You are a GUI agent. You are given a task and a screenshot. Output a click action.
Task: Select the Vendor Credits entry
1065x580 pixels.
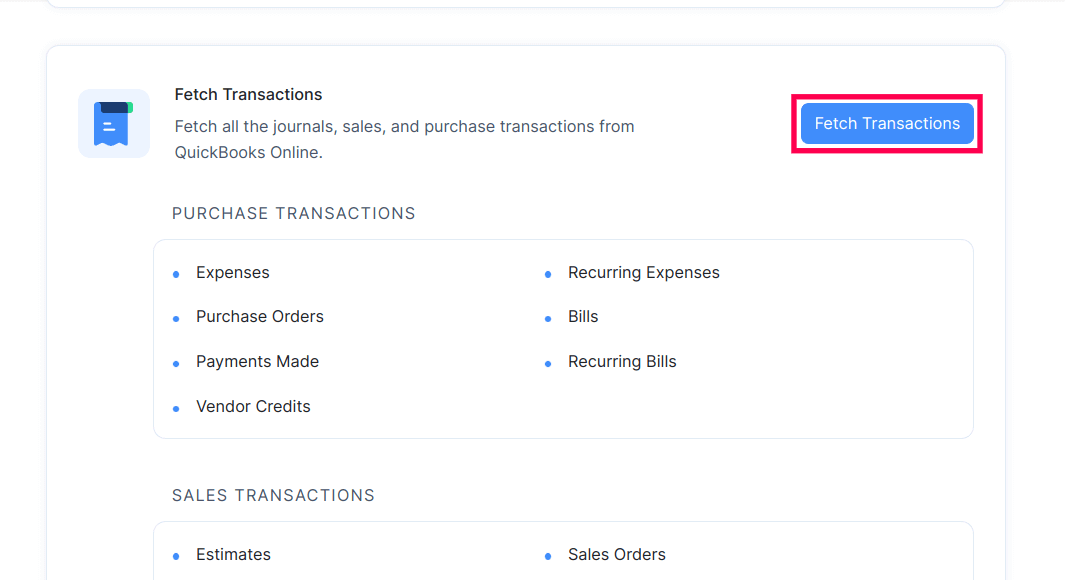pyautogui.click(x=253, y=406)
